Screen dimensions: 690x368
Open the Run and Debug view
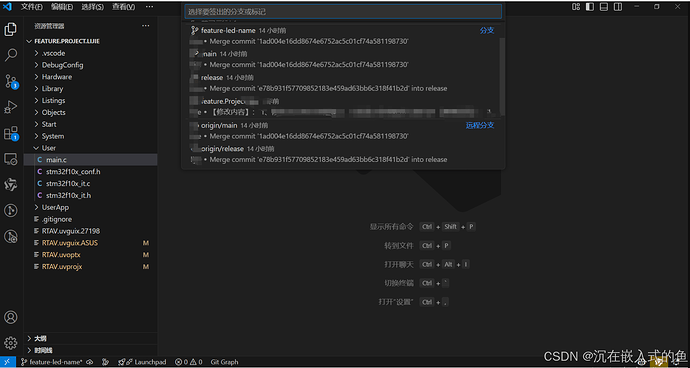(x=11, y=107)
